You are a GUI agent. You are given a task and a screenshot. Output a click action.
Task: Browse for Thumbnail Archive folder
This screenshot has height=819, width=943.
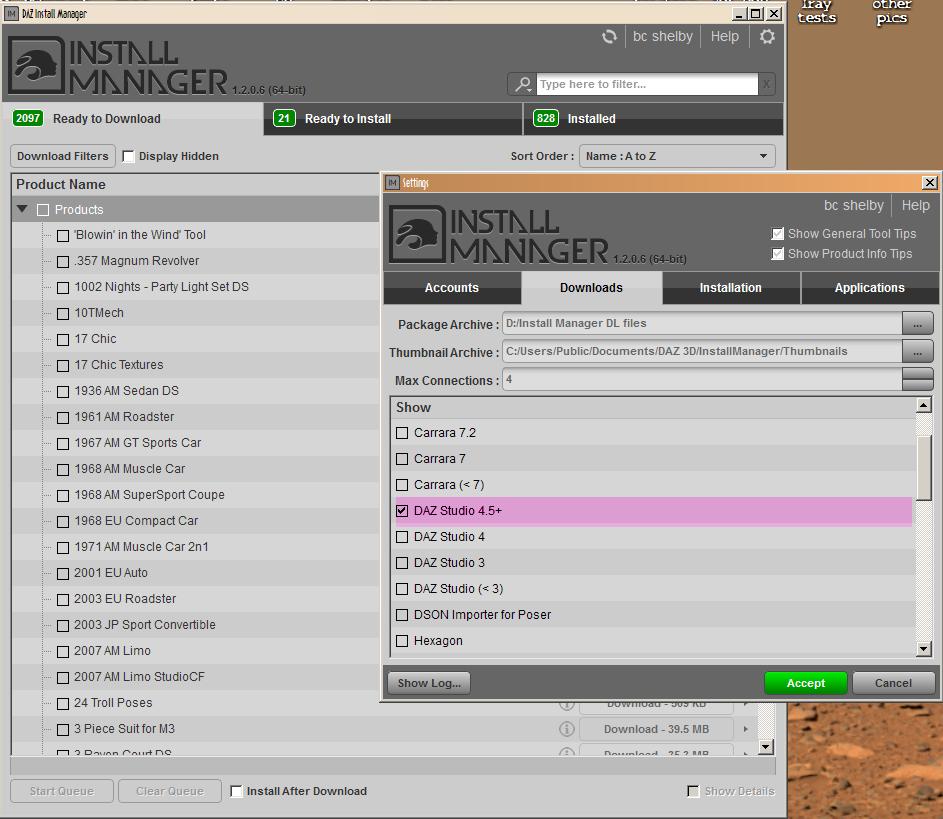tap(917, 352)
